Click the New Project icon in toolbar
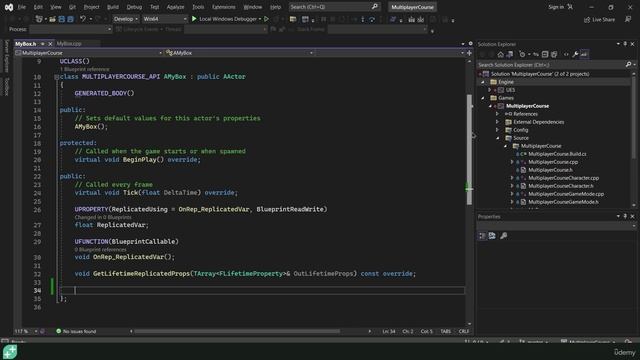Screen dimensions: 640x360 (39, 19)
